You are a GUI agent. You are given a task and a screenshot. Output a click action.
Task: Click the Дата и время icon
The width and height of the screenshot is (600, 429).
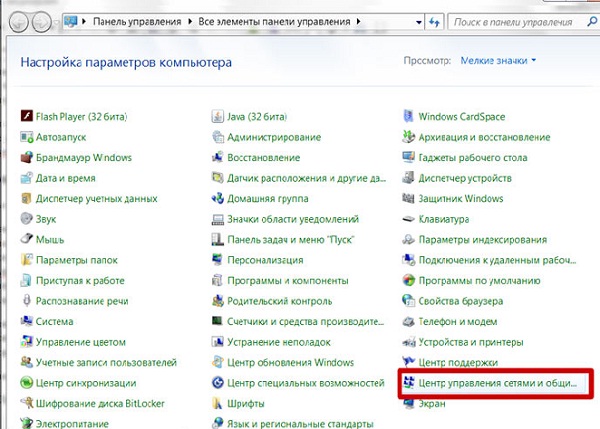(26, 178)
